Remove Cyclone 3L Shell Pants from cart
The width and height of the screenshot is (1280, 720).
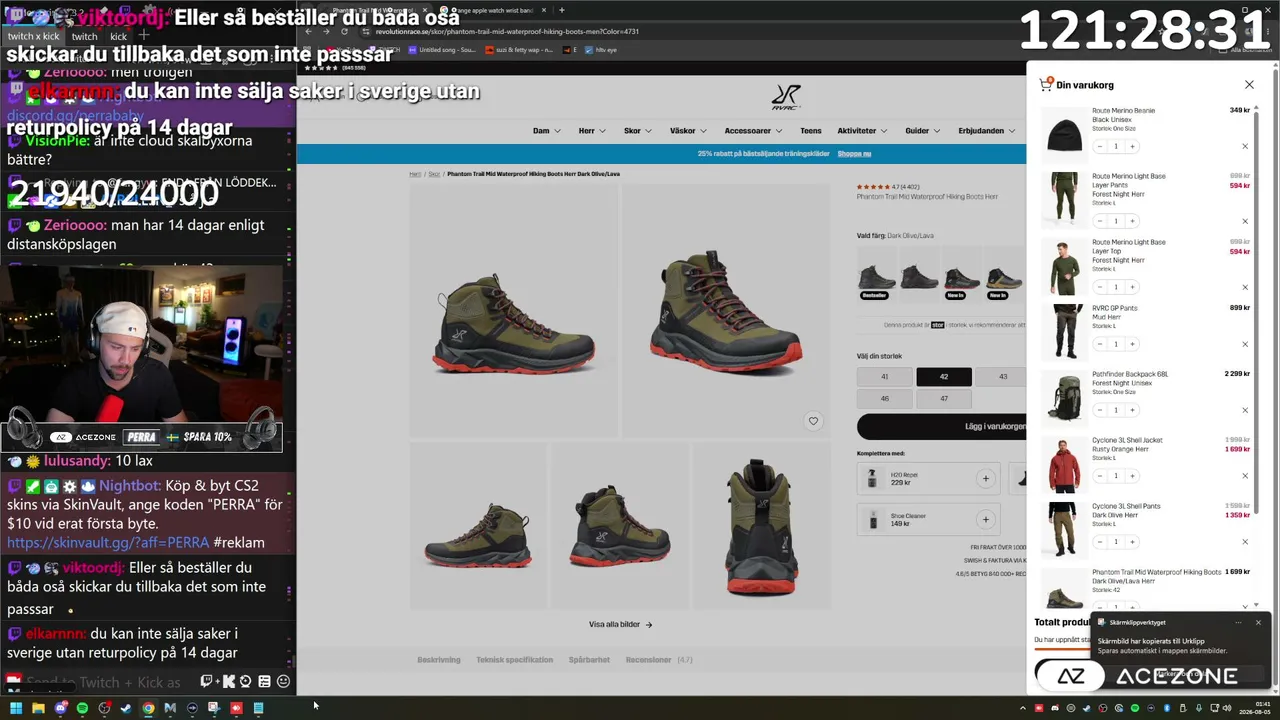tap(1245, 542)
